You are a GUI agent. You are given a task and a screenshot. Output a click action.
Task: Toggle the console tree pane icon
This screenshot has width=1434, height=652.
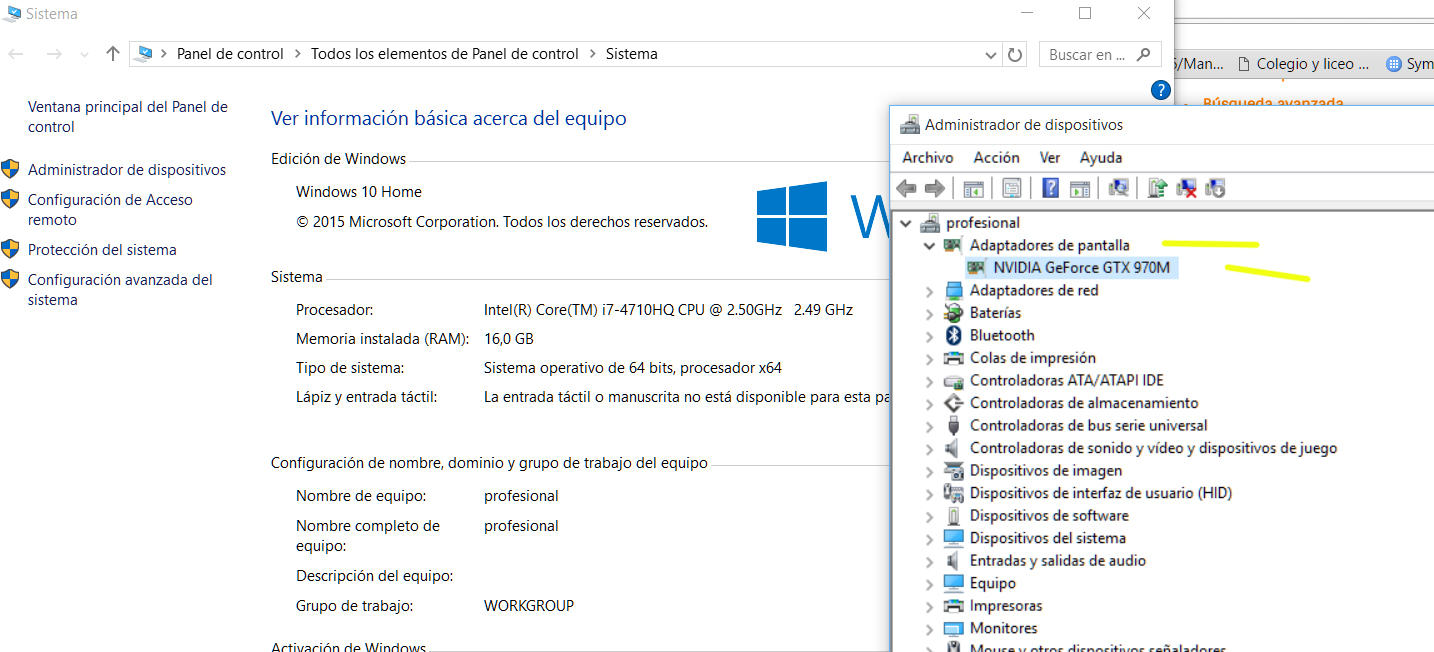point(973,188)
